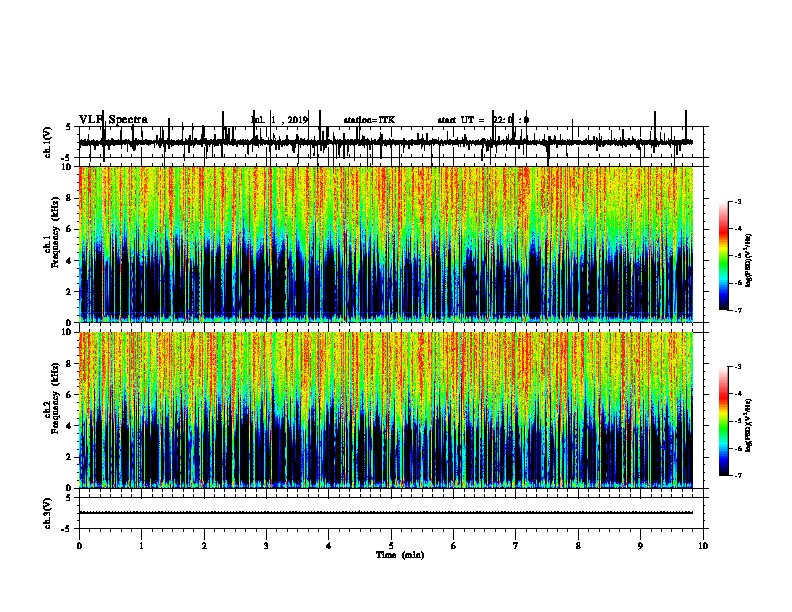Click the '4' tick label on Time axis
This screenshot has width=792, height=612.
coord(329,546)
